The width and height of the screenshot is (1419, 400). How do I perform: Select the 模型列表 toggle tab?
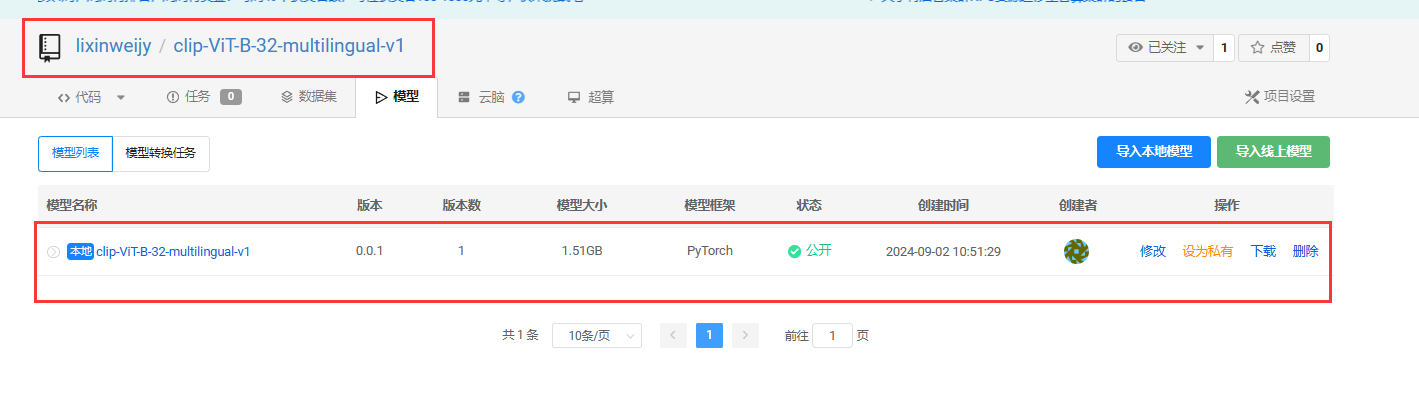76,153
